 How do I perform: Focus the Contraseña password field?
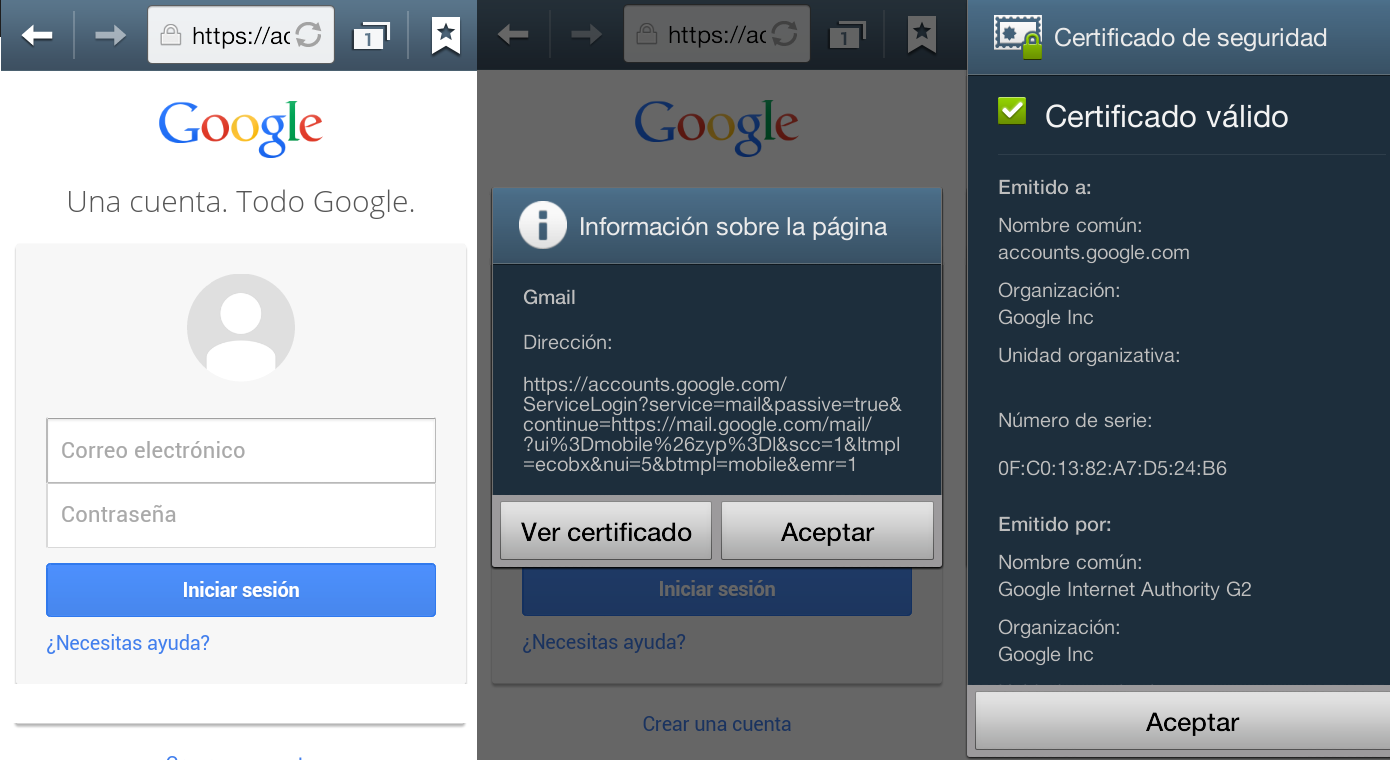[241, 515]
